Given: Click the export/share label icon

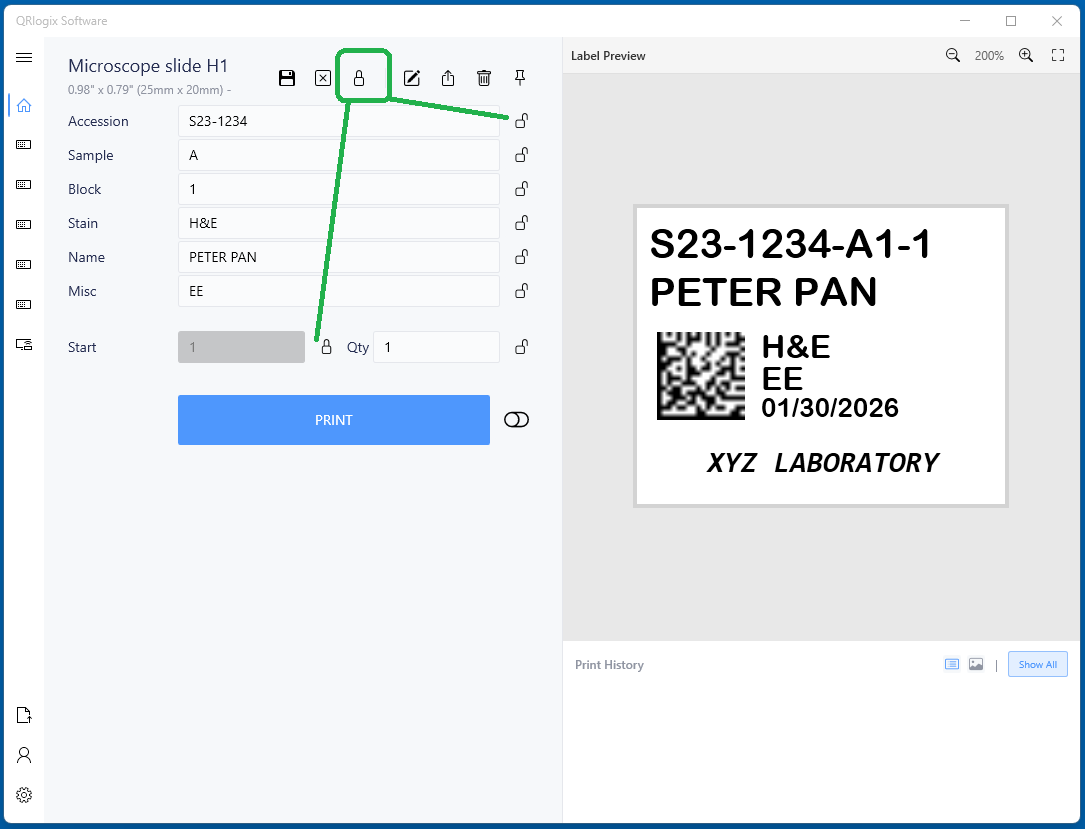Looking at the screenshot, I should 448,78.
